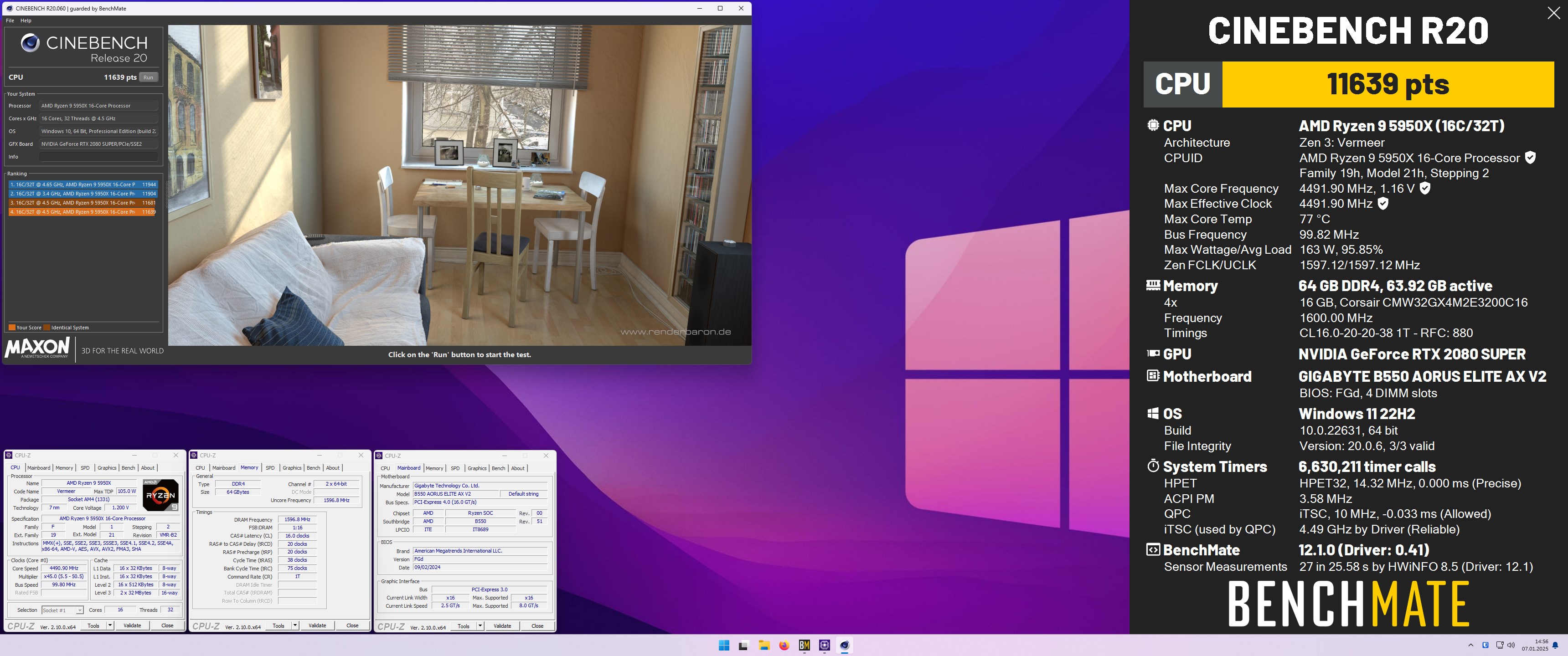This screenshot has height=656, width=1568.
Task: Open the volume control tray icon
Action: click(1511, 645)
